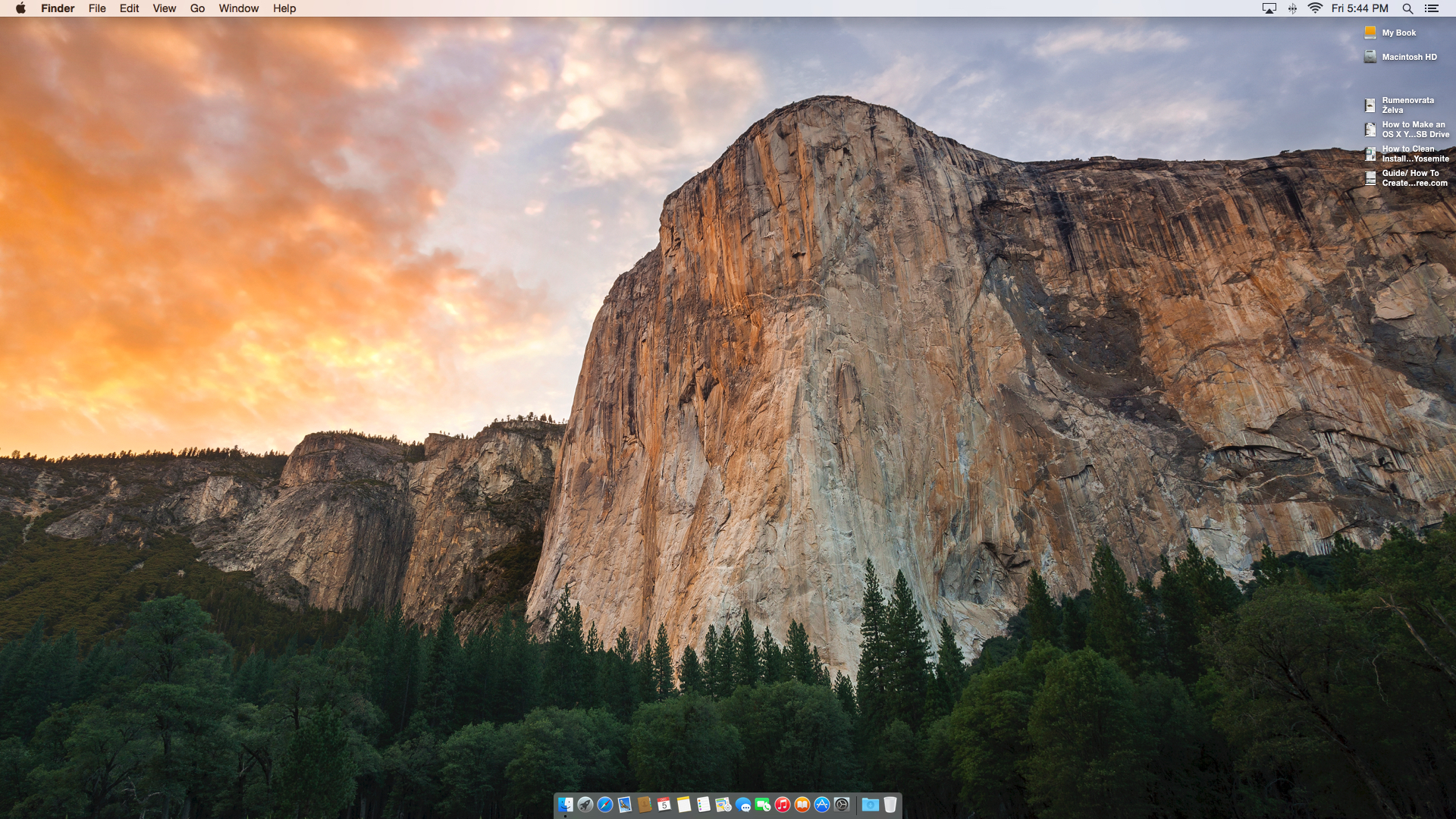Launch Maps from the Dock
Image resolution: width=1456 pixels, height=819 pixels.
723,805
